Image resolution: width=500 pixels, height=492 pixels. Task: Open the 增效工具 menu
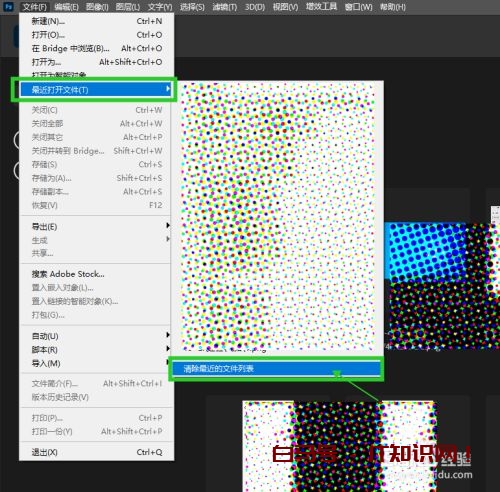point(321,7)
